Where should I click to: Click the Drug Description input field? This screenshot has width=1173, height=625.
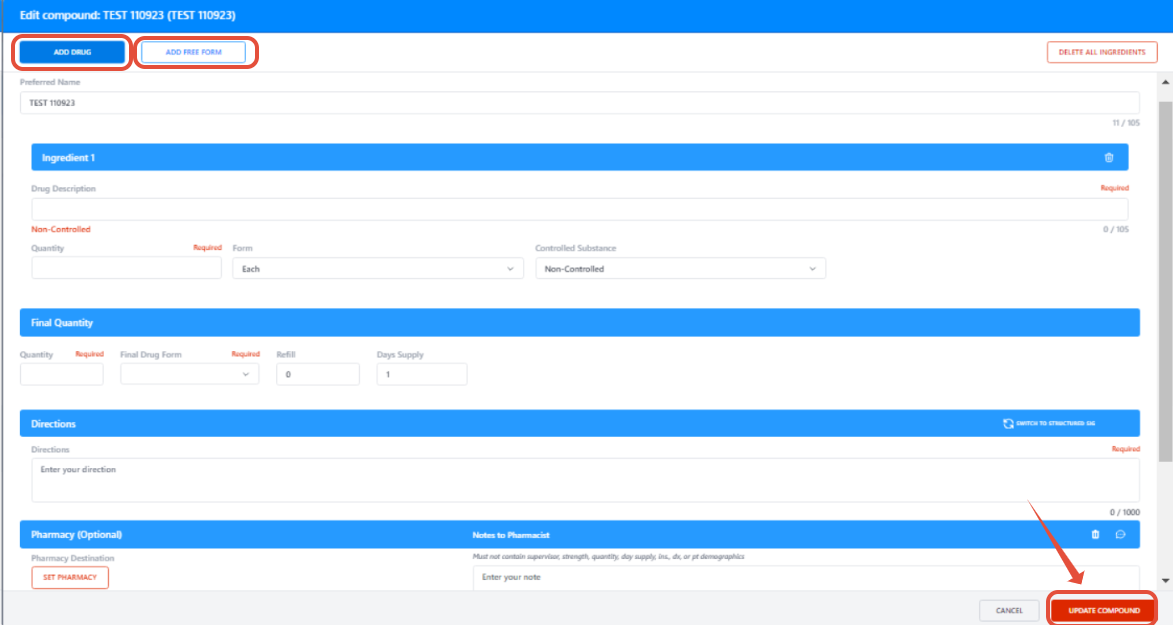point(580,209)
